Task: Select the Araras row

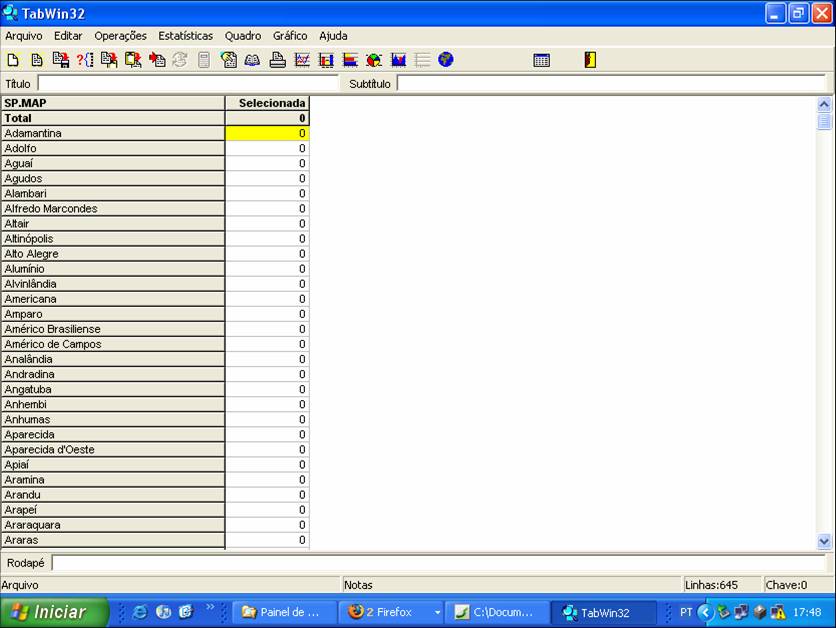Action: pyautogui.click(x=113, y=540)
